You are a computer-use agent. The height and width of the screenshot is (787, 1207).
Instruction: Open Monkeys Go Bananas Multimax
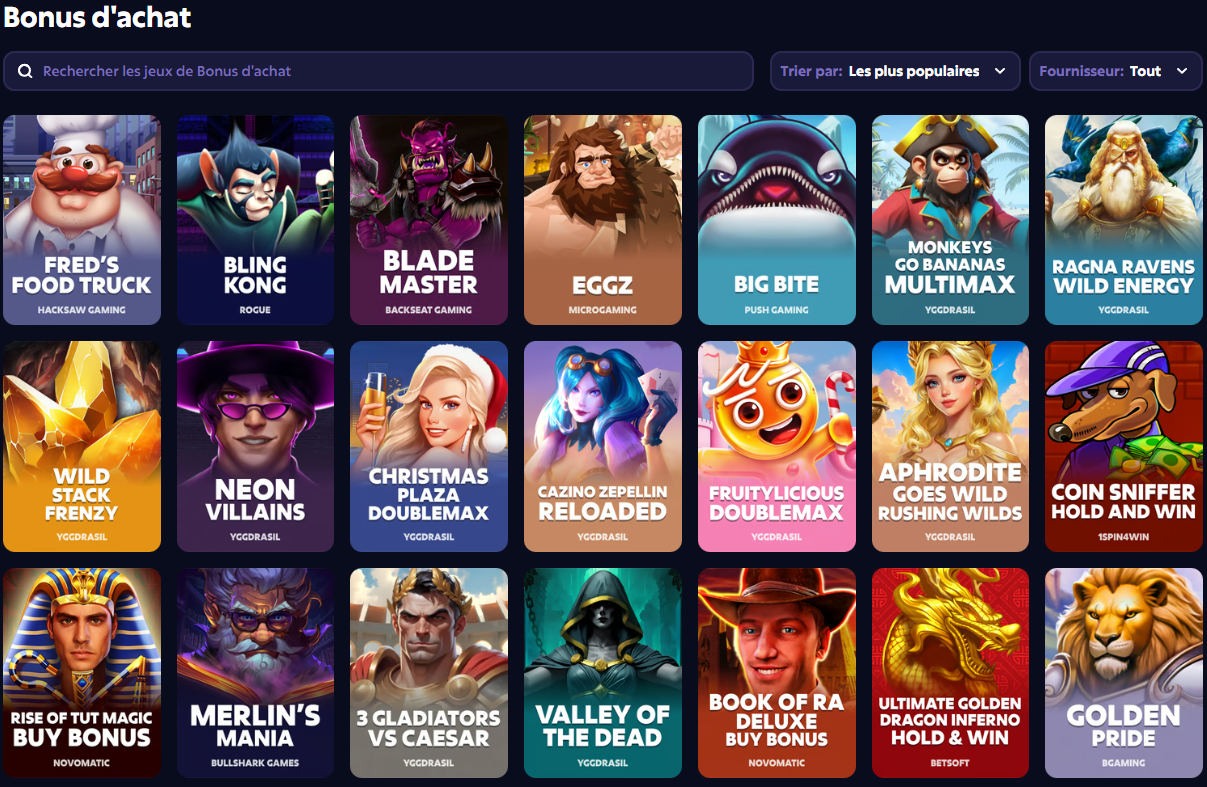tap(950, 220)
